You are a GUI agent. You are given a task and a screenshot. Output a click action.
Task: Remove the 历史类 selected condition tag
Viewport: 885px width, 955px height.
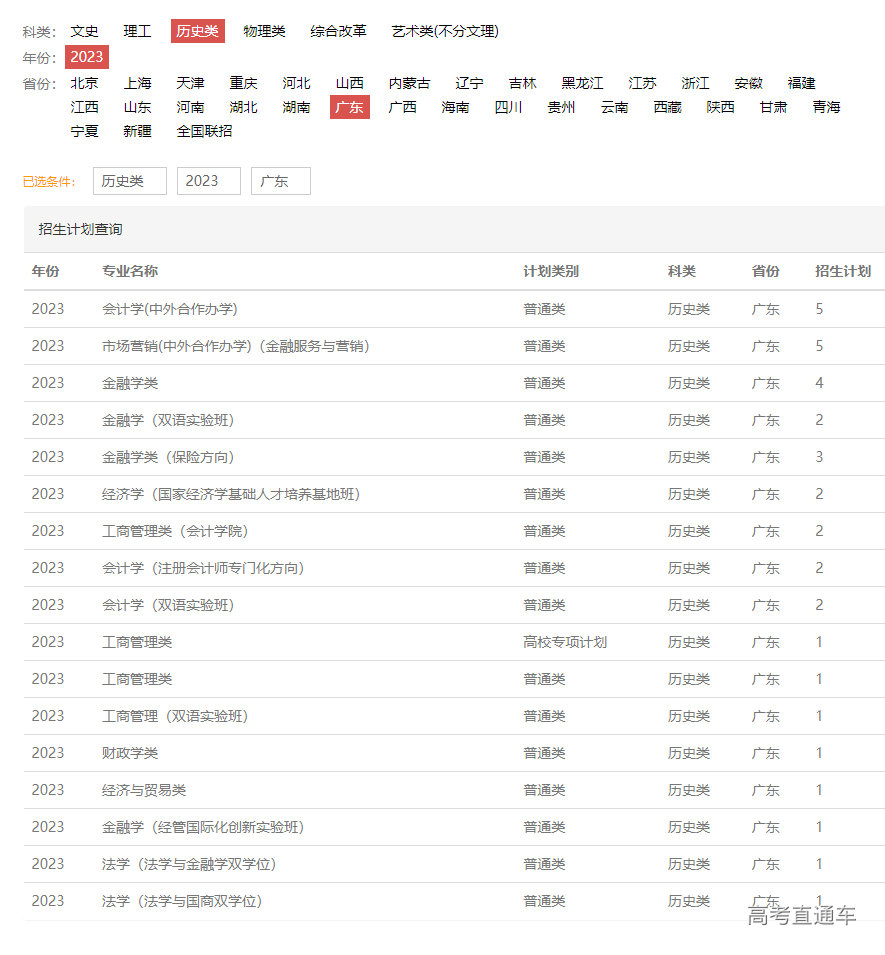129,181
